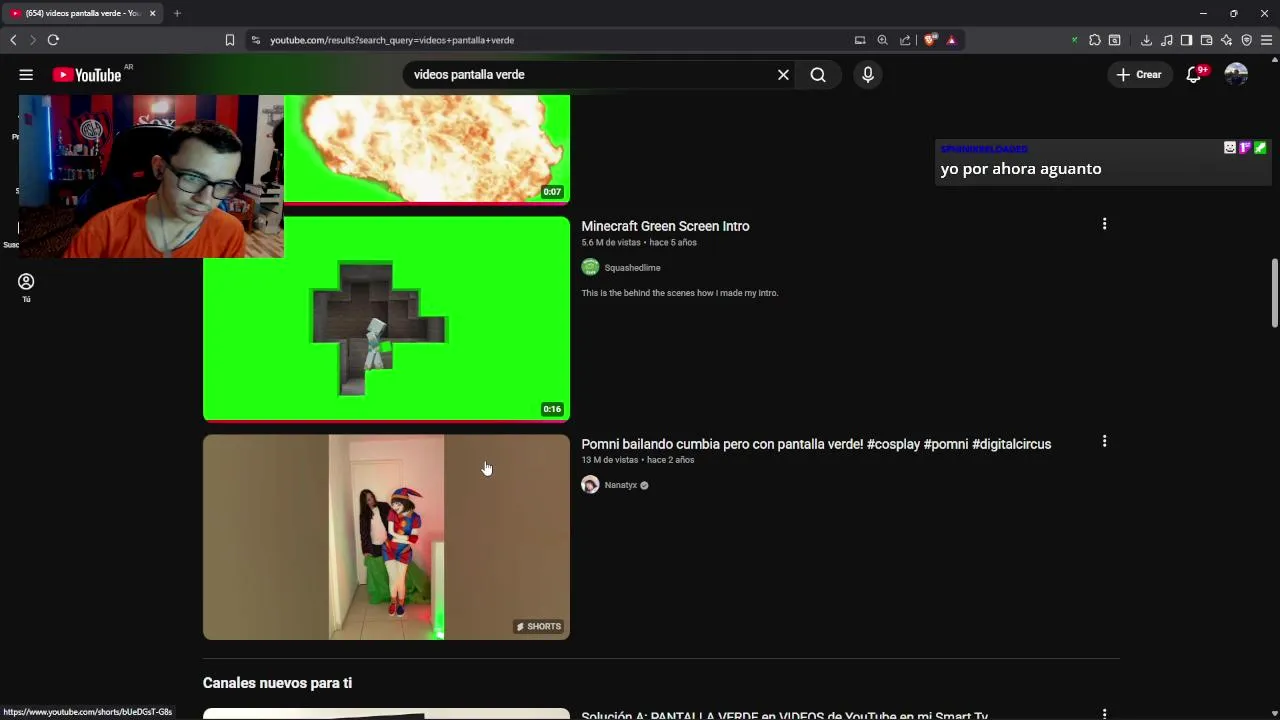Click Minecraft video description 'behind the scenes' text
This screenshot has height=720, width=1280.
[x=680, y=293]
